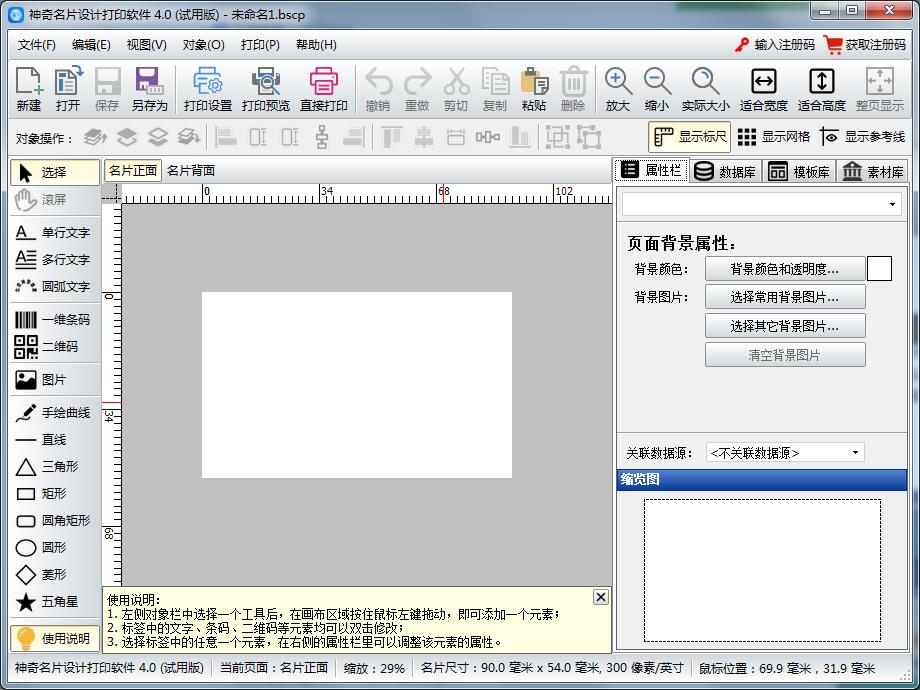Toggle 显示网格 grid display
The height and width of the screenshot is (690, 920).
773,137
